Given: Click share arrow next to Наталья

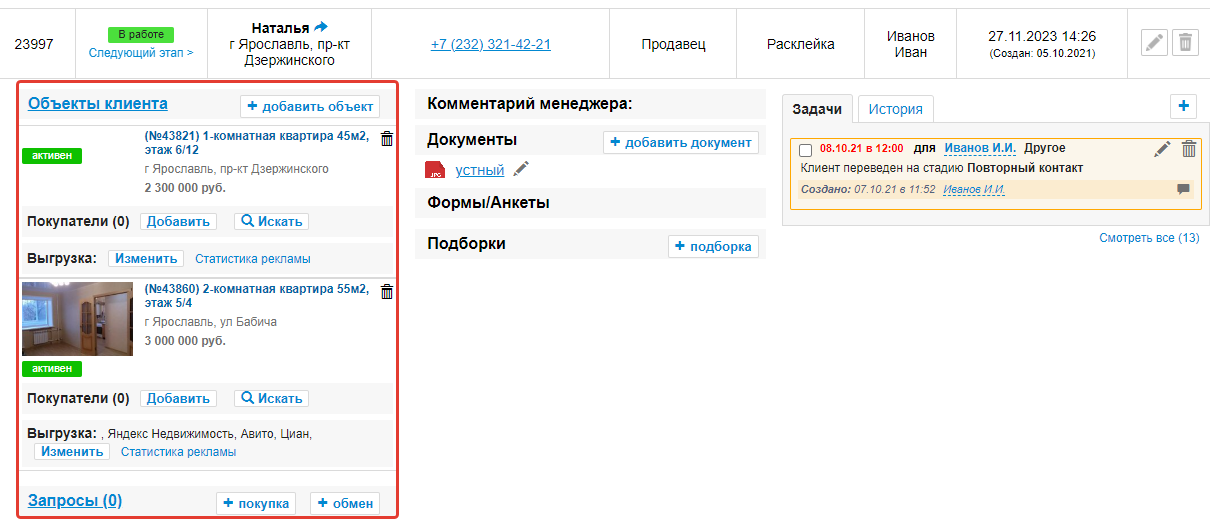Looking at the screenshot, I should tap(320, 27).
